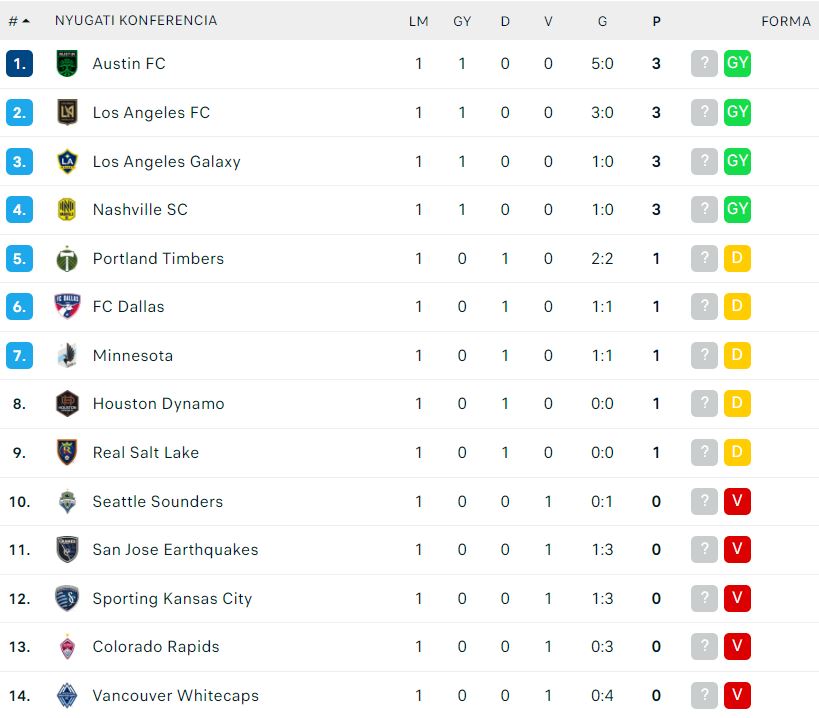
Task: Click the FC Dallas crest
Action: coord(67,307)
